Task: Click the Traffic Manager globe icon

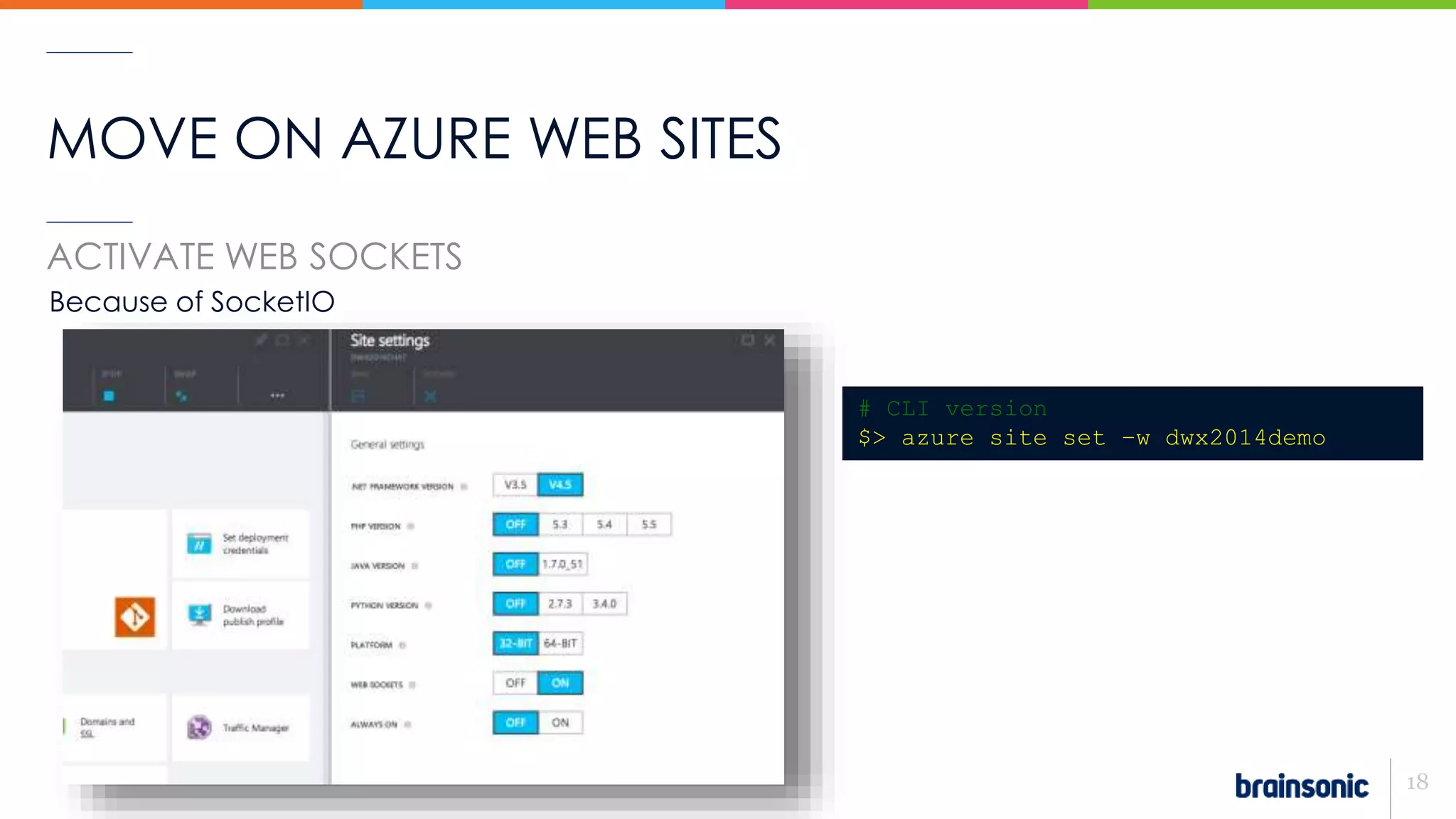Action: tap(199, 727)
